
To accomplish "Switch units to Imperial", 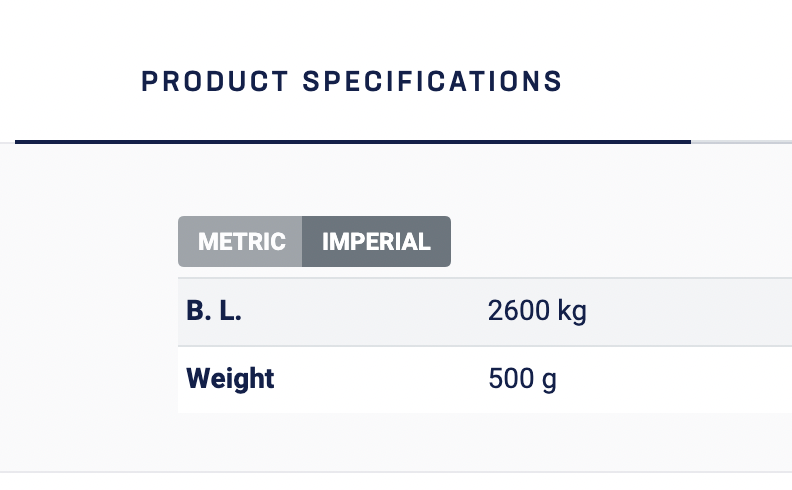I will pos(376,242).
